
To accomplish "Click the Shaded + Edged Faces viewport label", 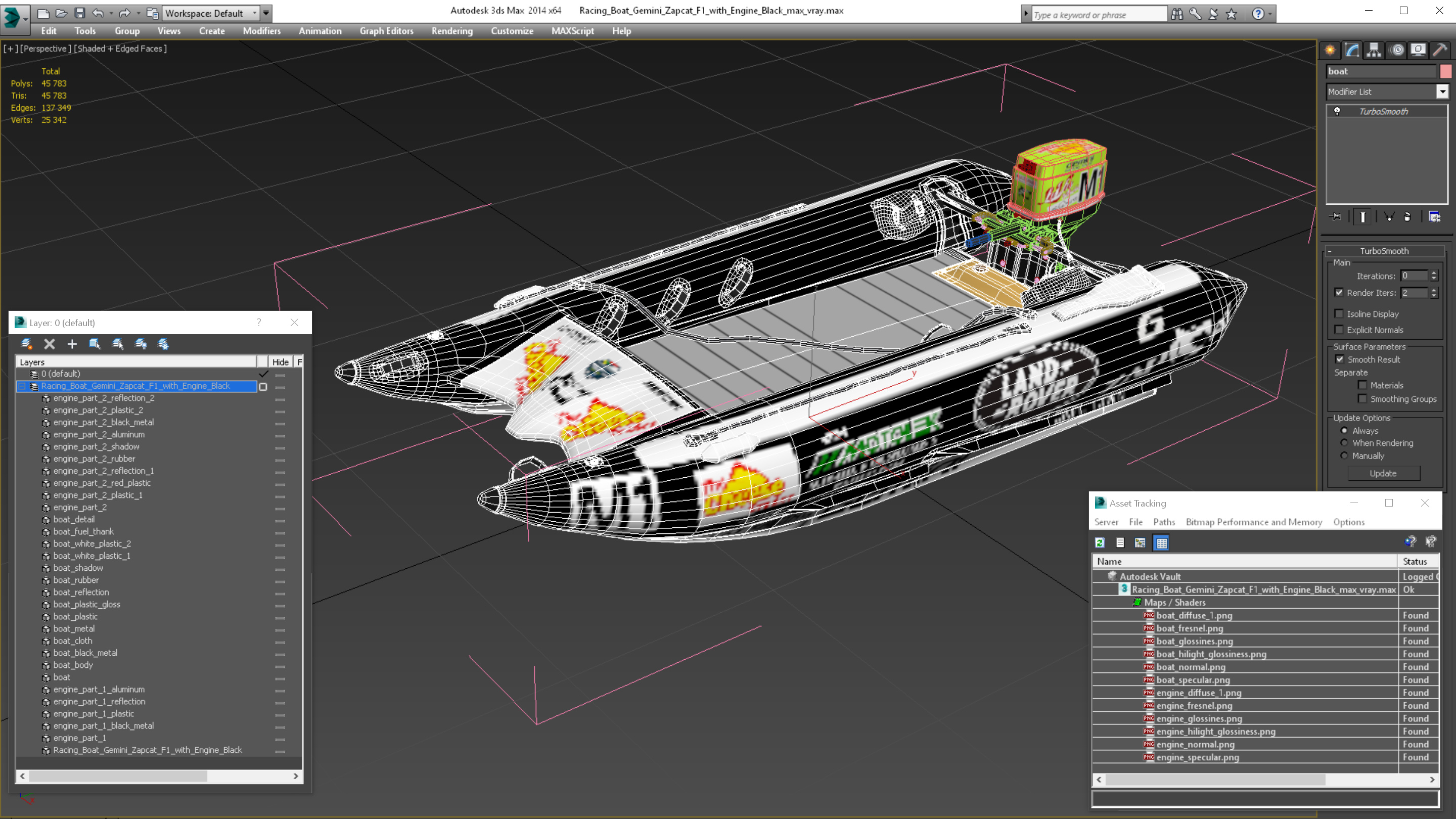I will point(121,49).
